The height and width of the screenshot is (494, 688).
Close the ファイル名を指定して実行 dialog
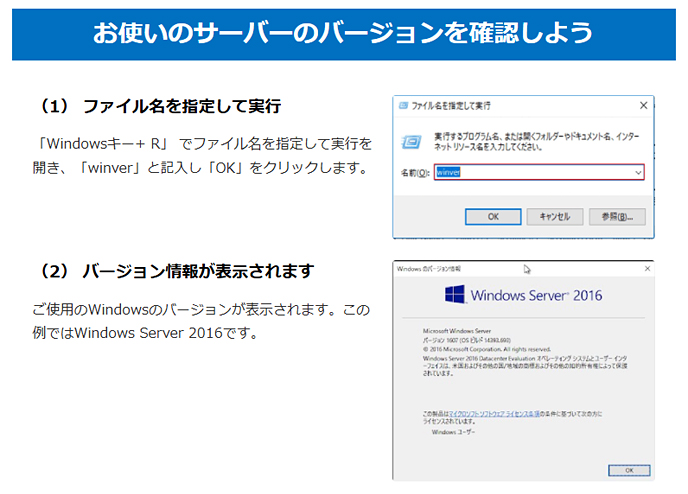click(x=642, y=105)
